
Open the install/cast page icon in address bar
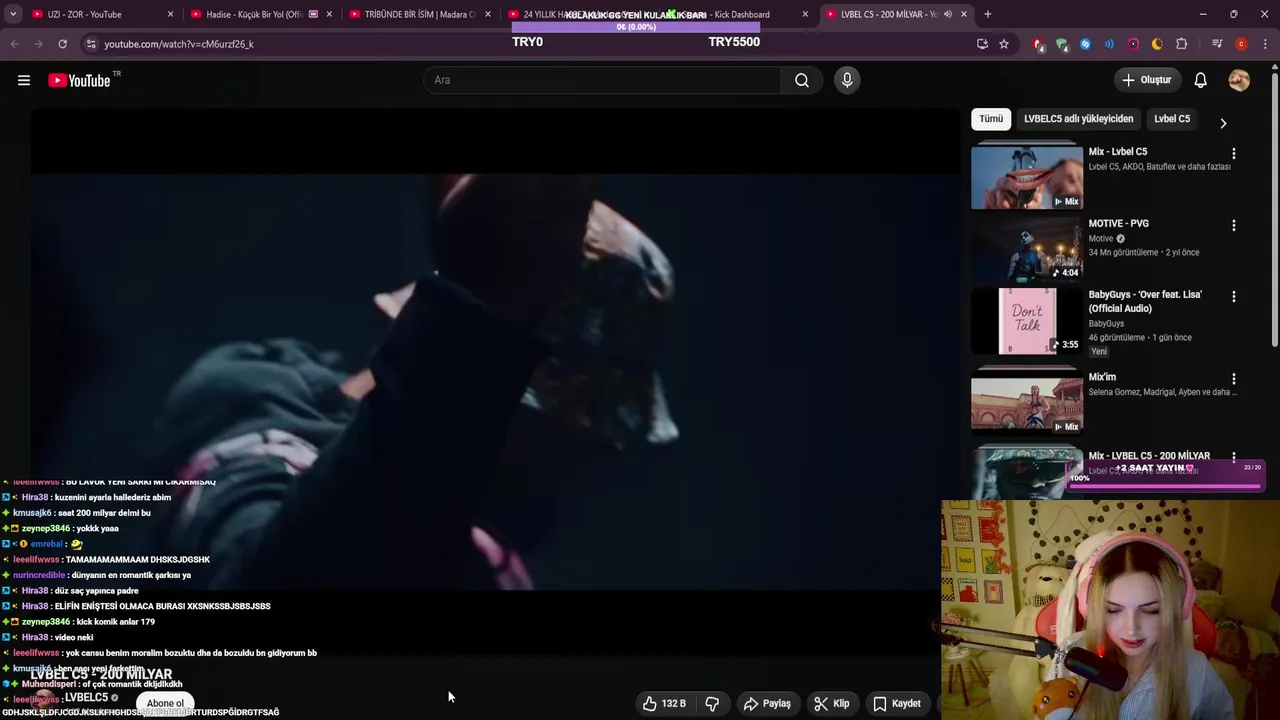(982, 44)
